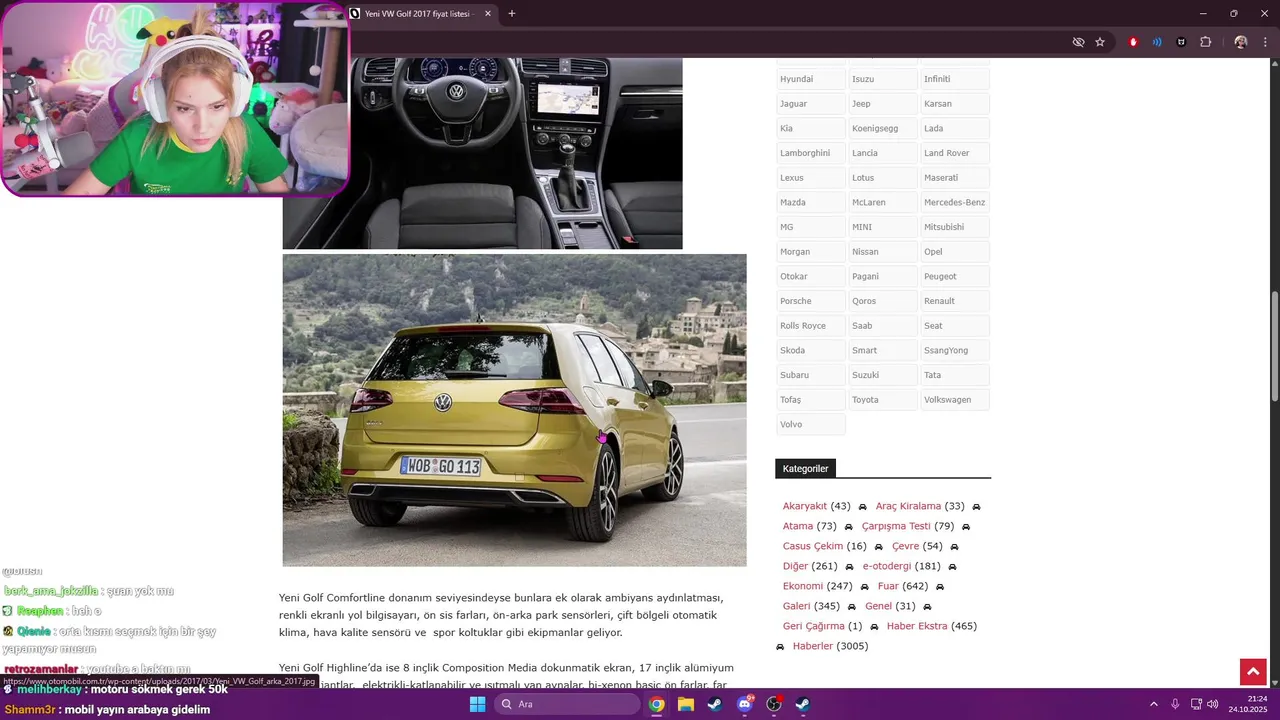This screenshot has width=1280, height=720.
Task: Open network settings from the tray icon
Action: [x=1196, y=704]
